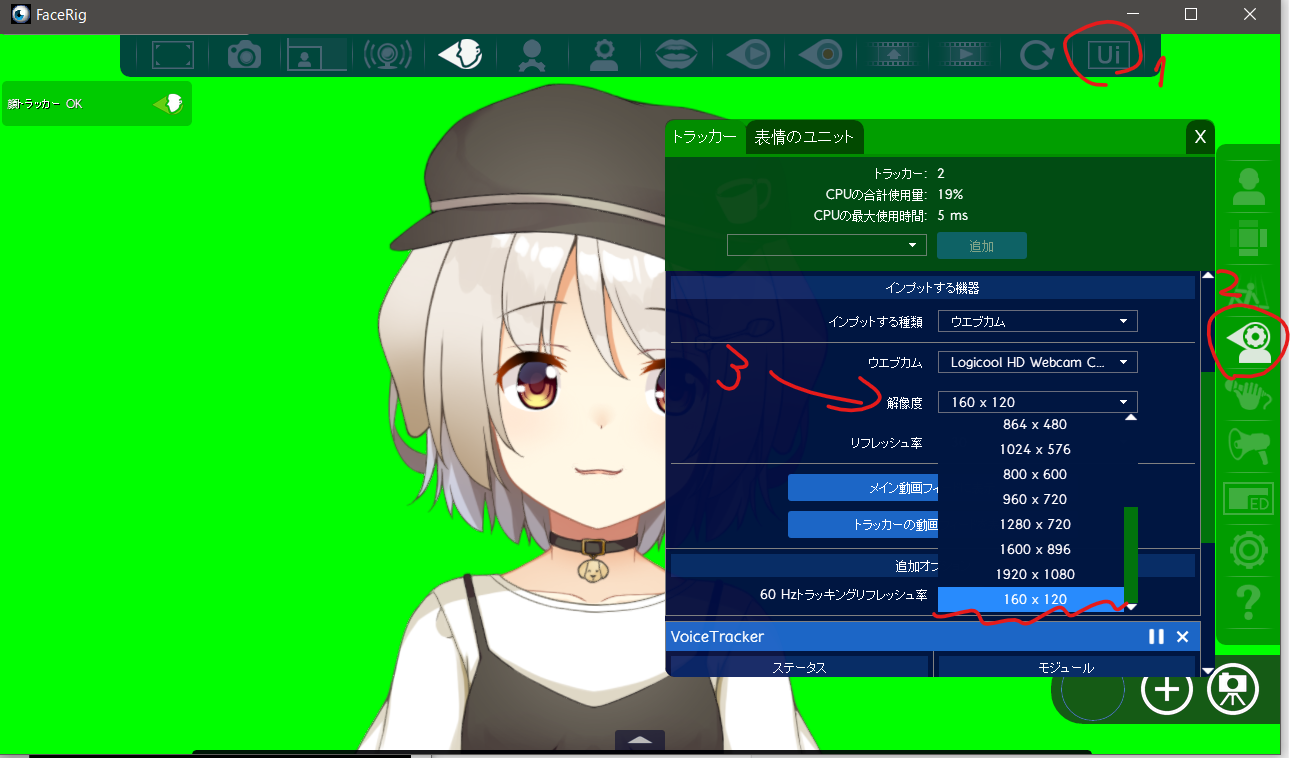
Task: Click the film strip play icon
Action: tap(963, 55)
